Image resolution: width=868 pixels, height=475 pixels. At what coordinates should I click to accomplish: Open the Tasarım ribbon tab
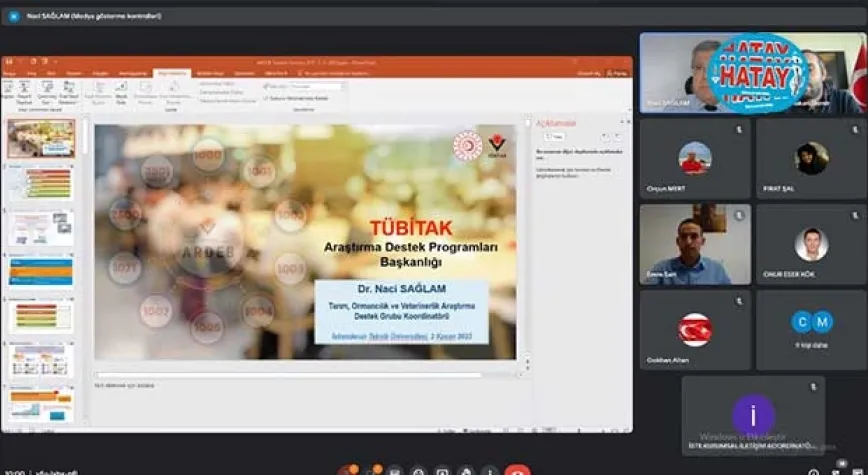pyautogui.click(x=74, y=73)
